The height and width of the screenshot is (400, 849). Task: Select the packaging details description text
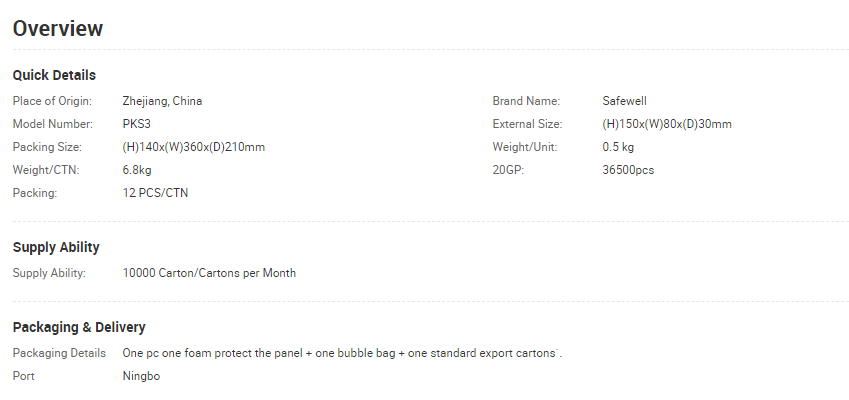342,353
